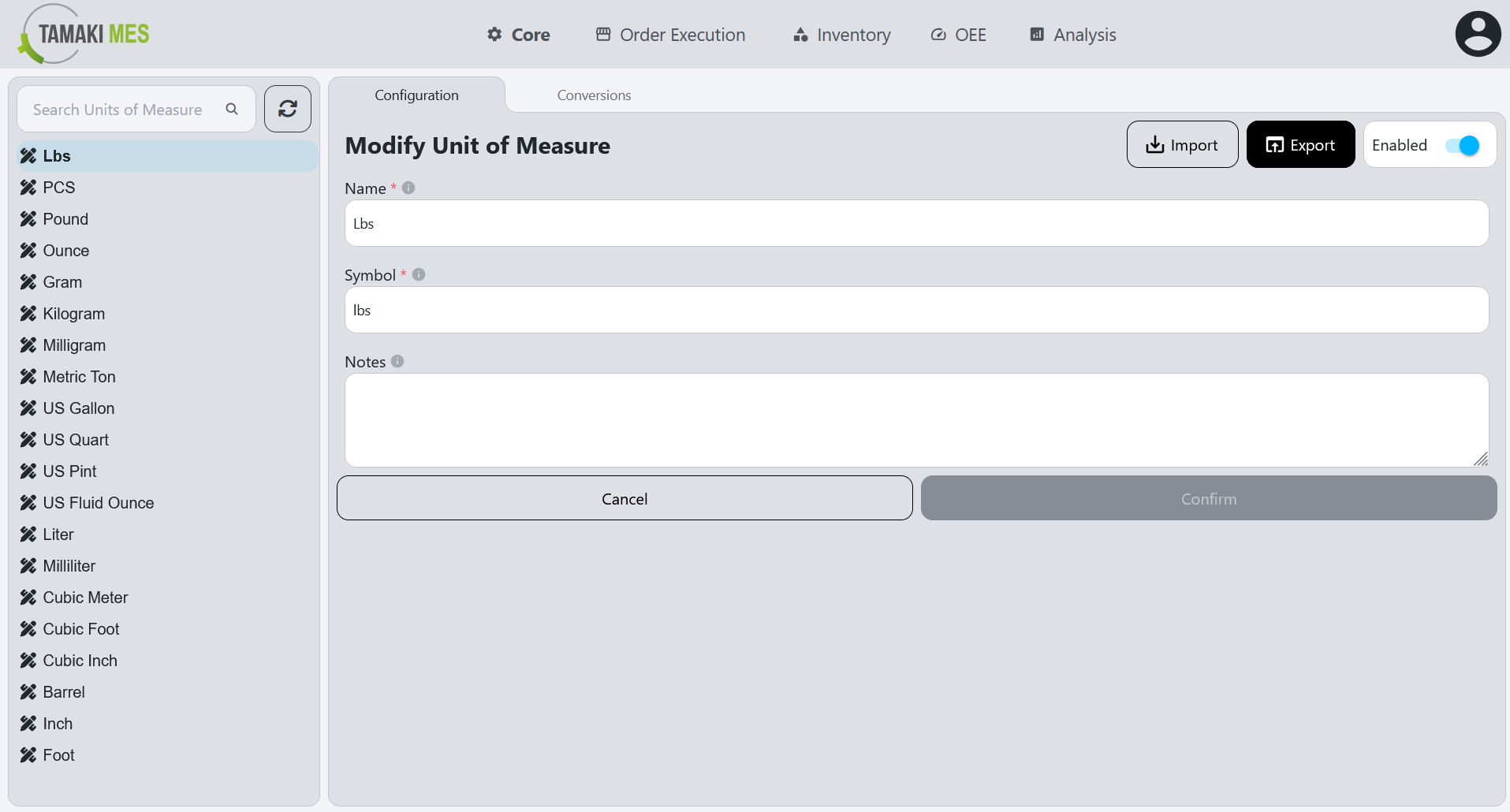Select the Kilogram unit from the list

pyautogui.click(x=73, y=313)
